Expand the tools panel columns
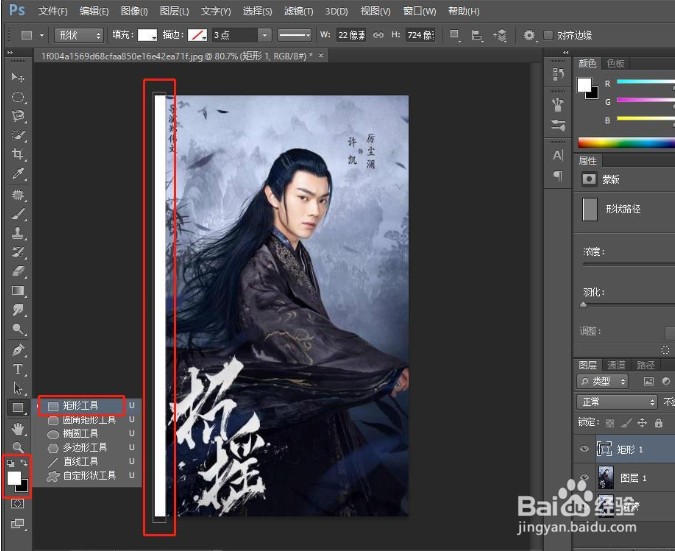 point(10,52)
